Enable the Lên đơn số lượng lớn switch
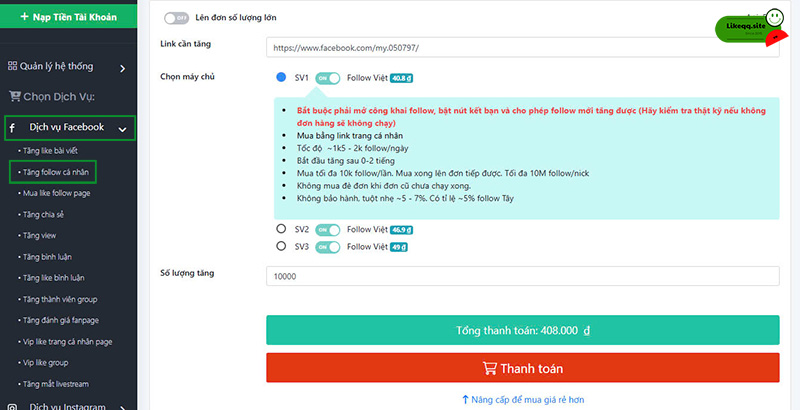 click(176, 17)
